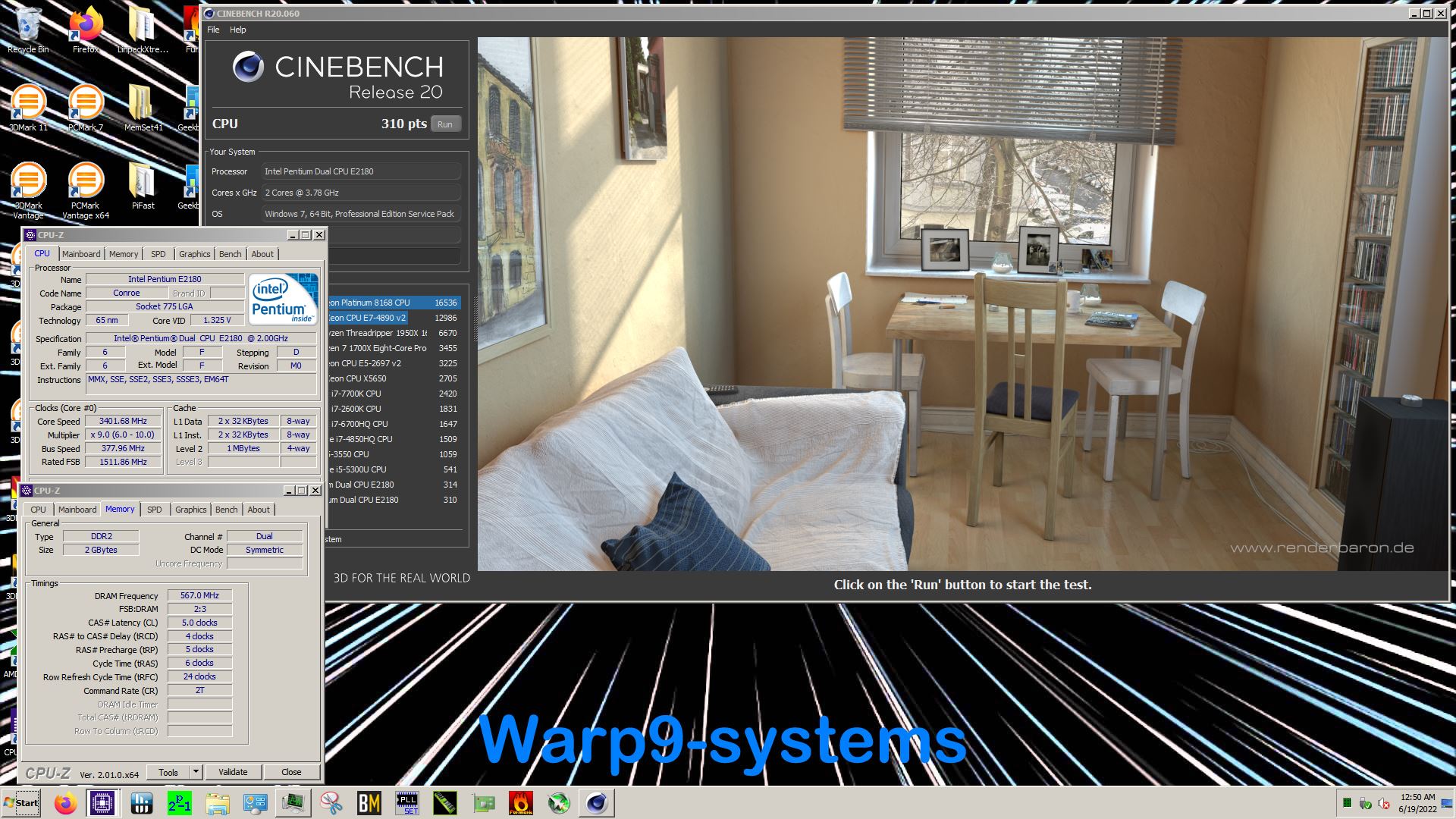Open the 3DMark 11 desktop shortcut
The width and height of the screenshot is (1456, 819).
click(x=28, y=108)
